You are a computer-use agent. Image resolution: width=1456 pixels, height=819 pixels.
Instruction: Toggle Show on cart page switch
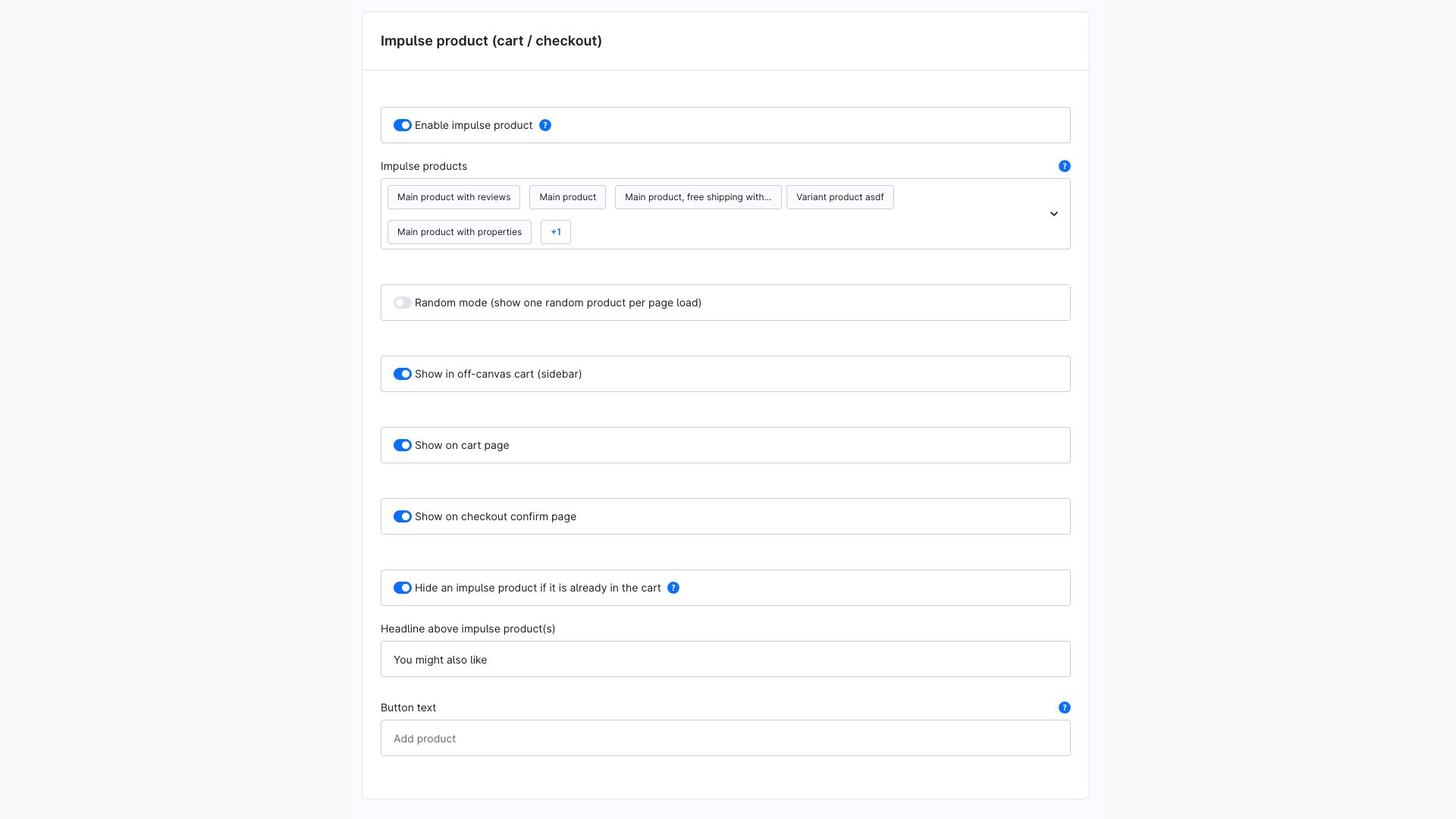403,445
